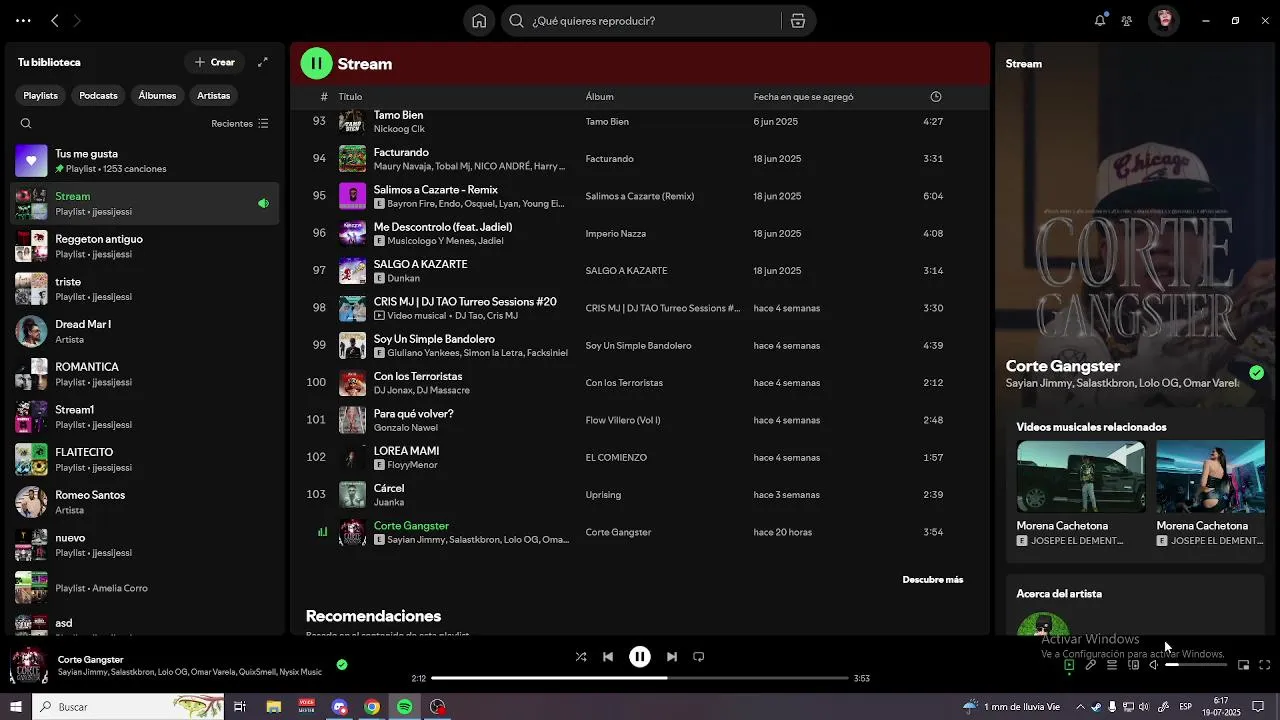
Task: Toggle the saved checkmark beside the Corte Gangster title
Action: 1256,373
